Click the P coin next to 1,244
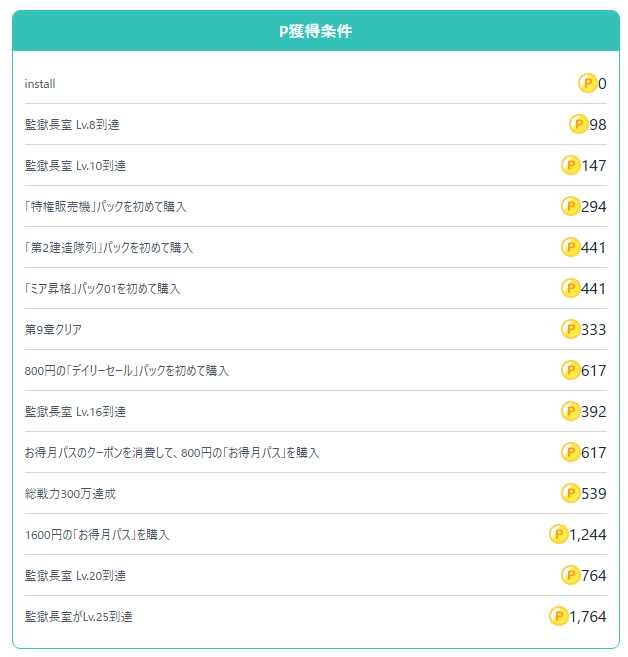The height and width of the screenshot is (657, 628). click(x=558, y=534)
